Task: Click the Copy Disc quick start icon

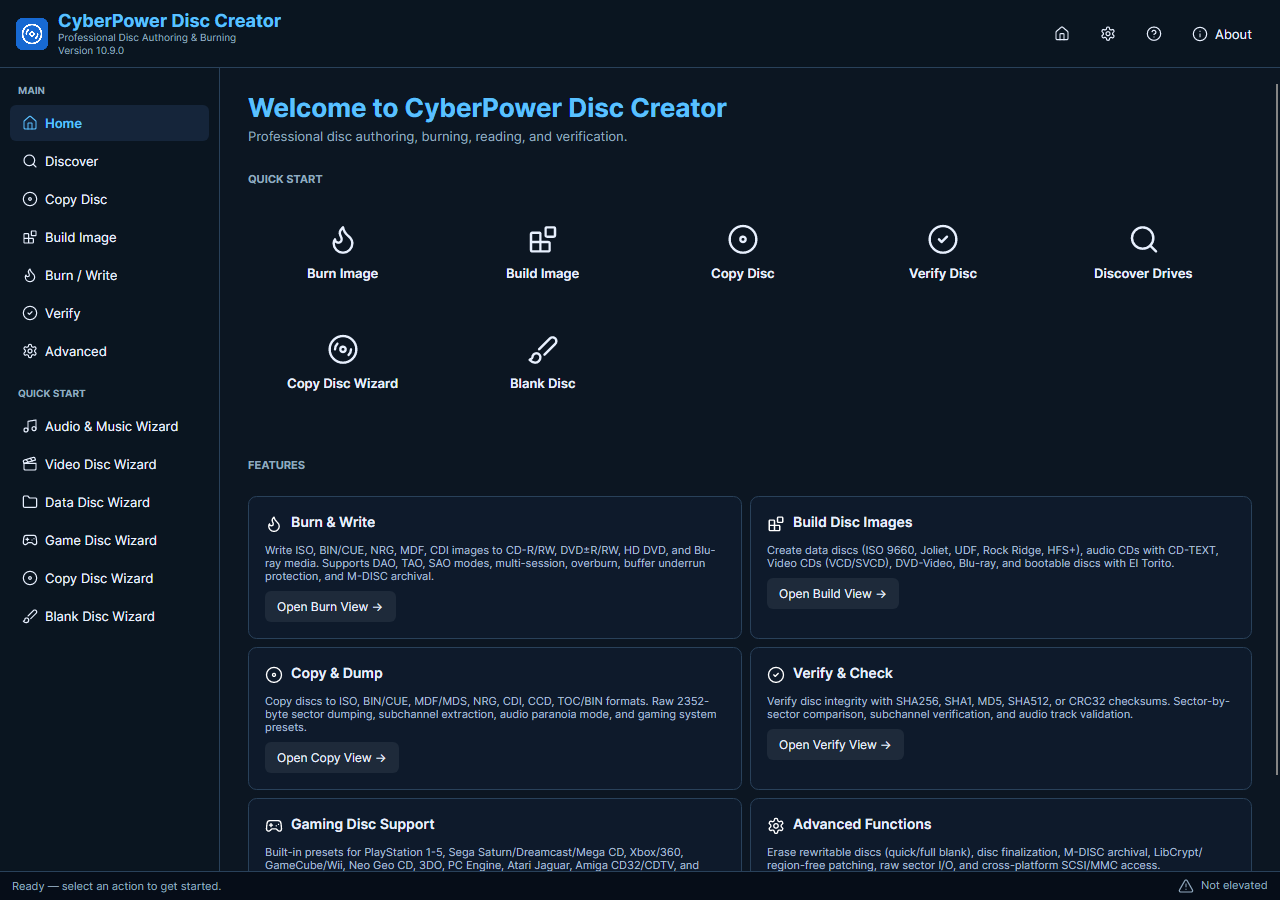Action: (743, 240)
